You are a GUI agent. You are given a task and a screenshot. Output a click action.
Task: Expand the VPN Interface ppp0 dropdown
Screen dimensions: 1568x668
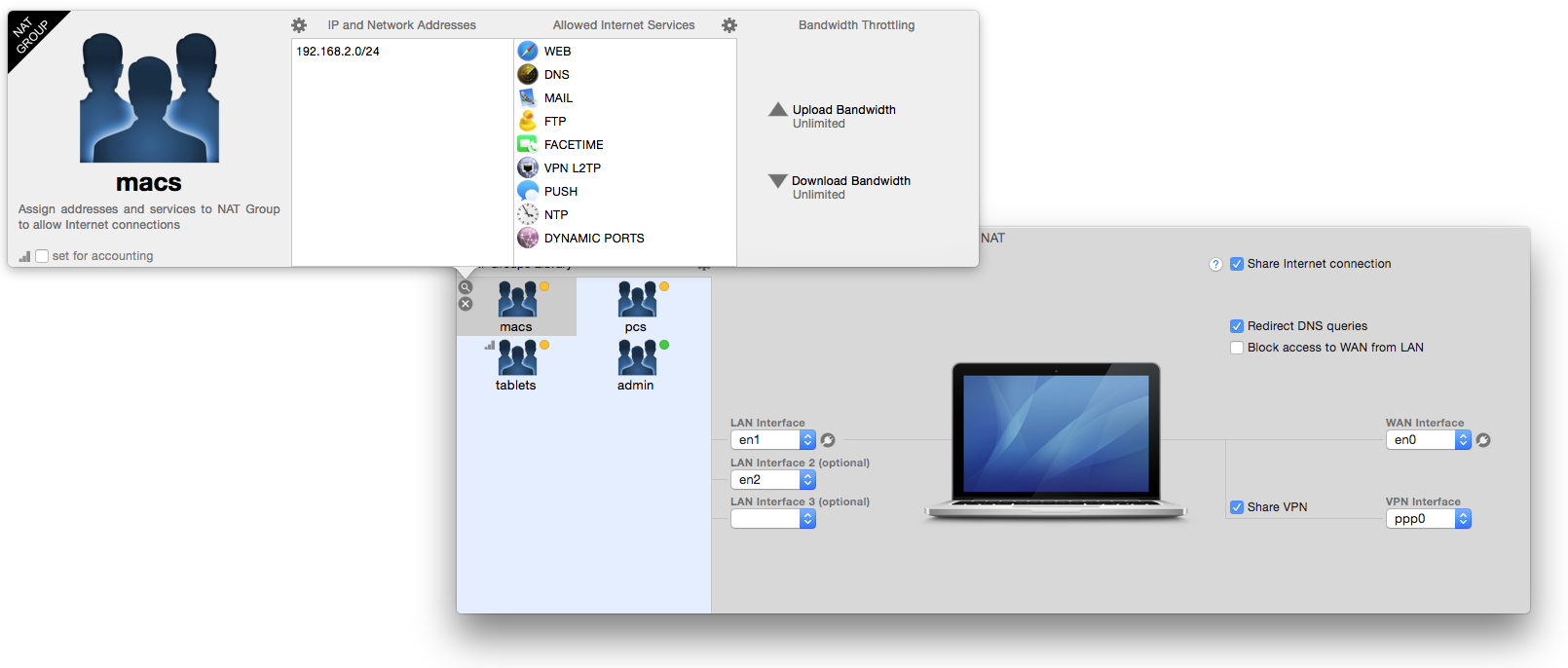[x=1428, y=519]
